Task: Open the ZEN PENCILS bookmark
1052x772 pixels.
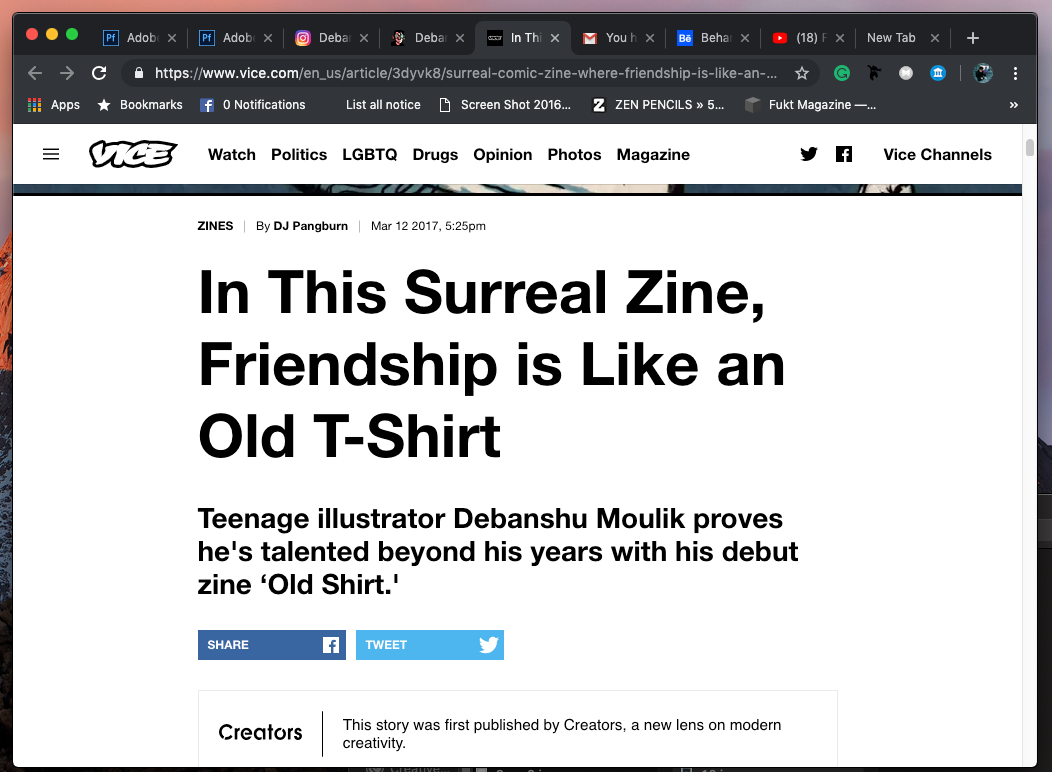Action: [658, 105]
